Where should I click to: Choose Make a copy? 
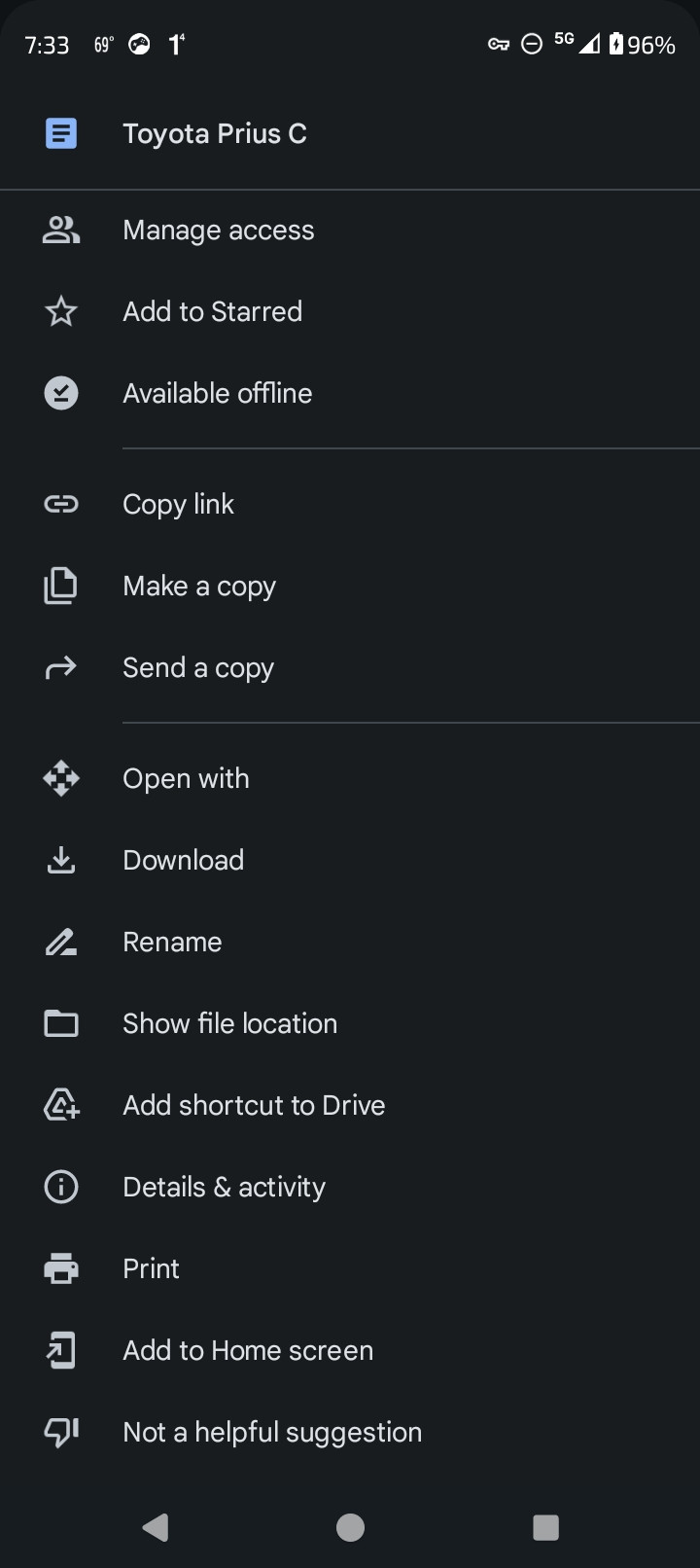click(x=350, y=586)
